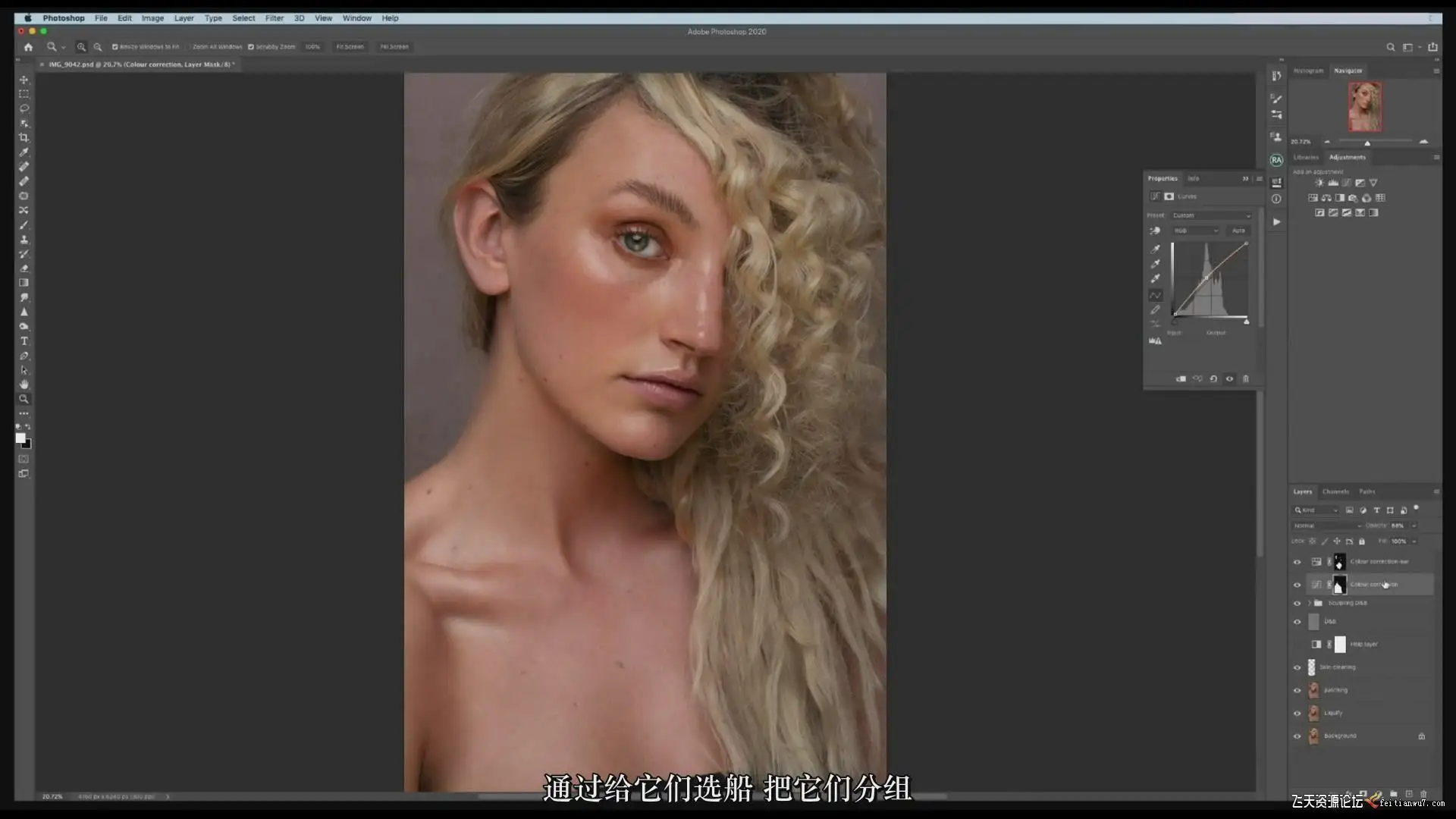The image size is (1456, 819).
Task: Switch to the Paths tab
Action: [x=1367, y=491]
